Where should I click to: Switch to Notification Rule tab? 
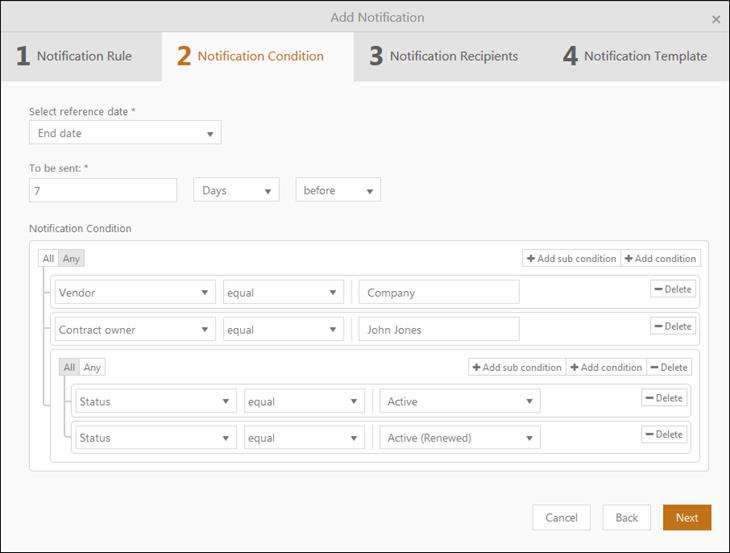[75, 56]
